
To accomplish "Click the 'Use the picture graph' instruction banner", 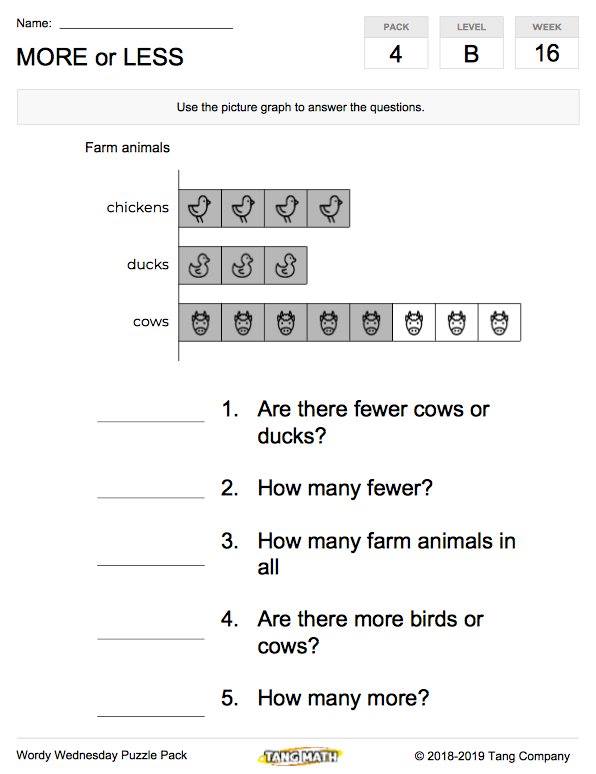I will (x=298, y=107).
